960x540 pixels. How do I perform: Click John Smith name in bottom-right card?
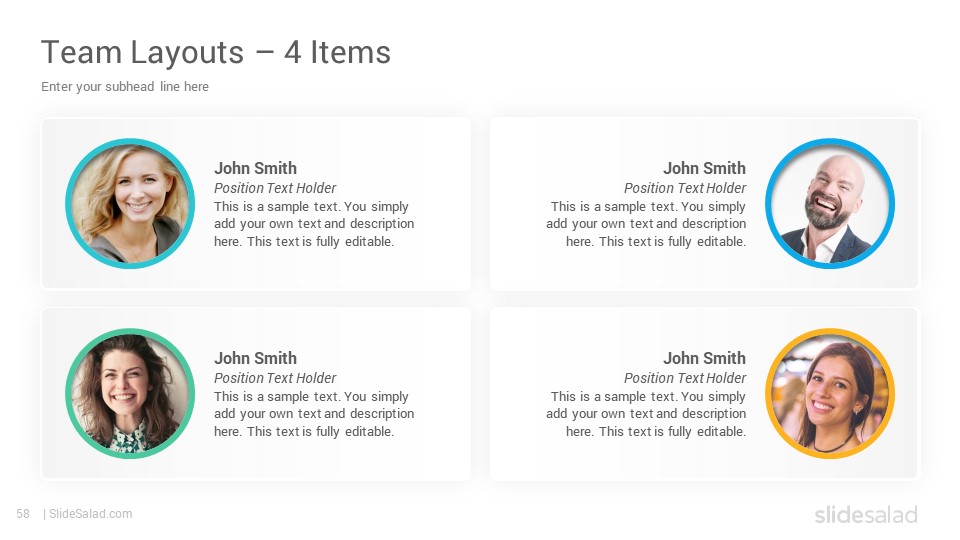click(x=704, y=358)
